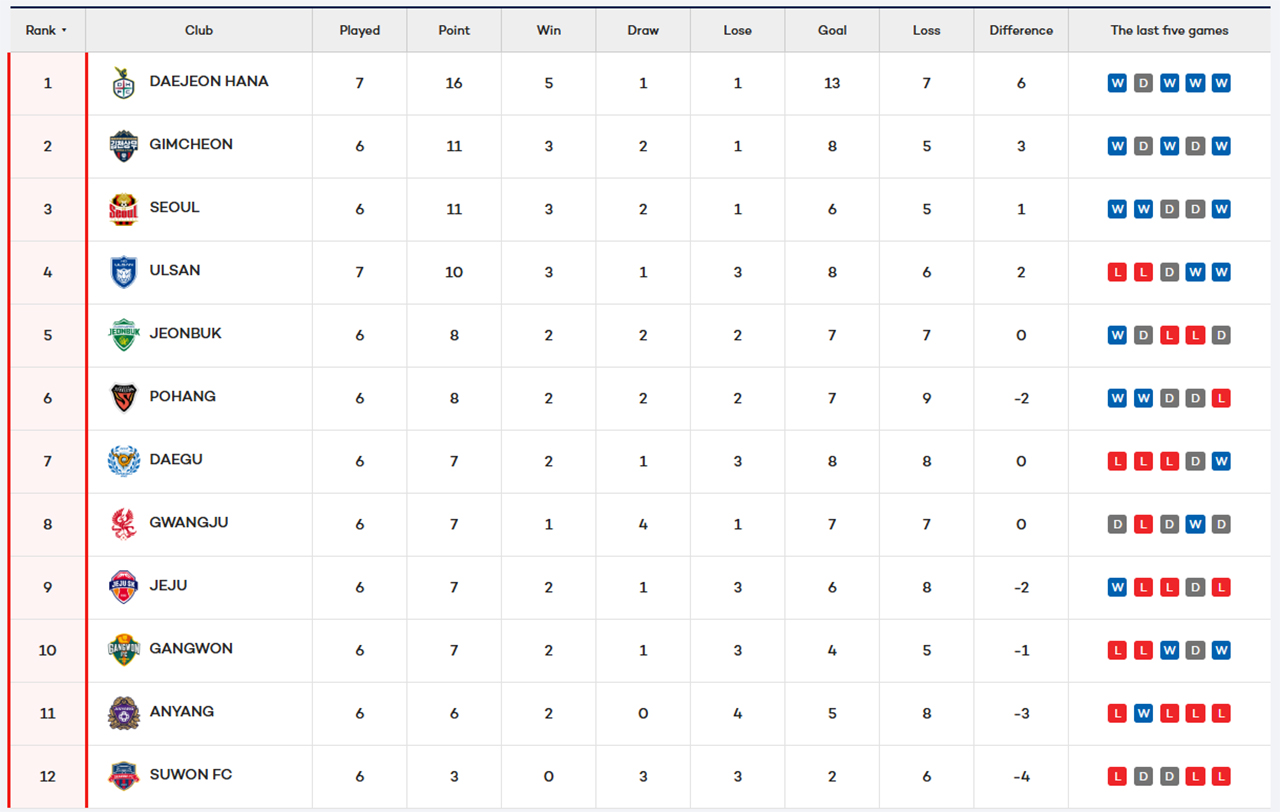Click Pohang's red loss result badge
This screenshot has height=812, width=1280.
(1221, 398)
